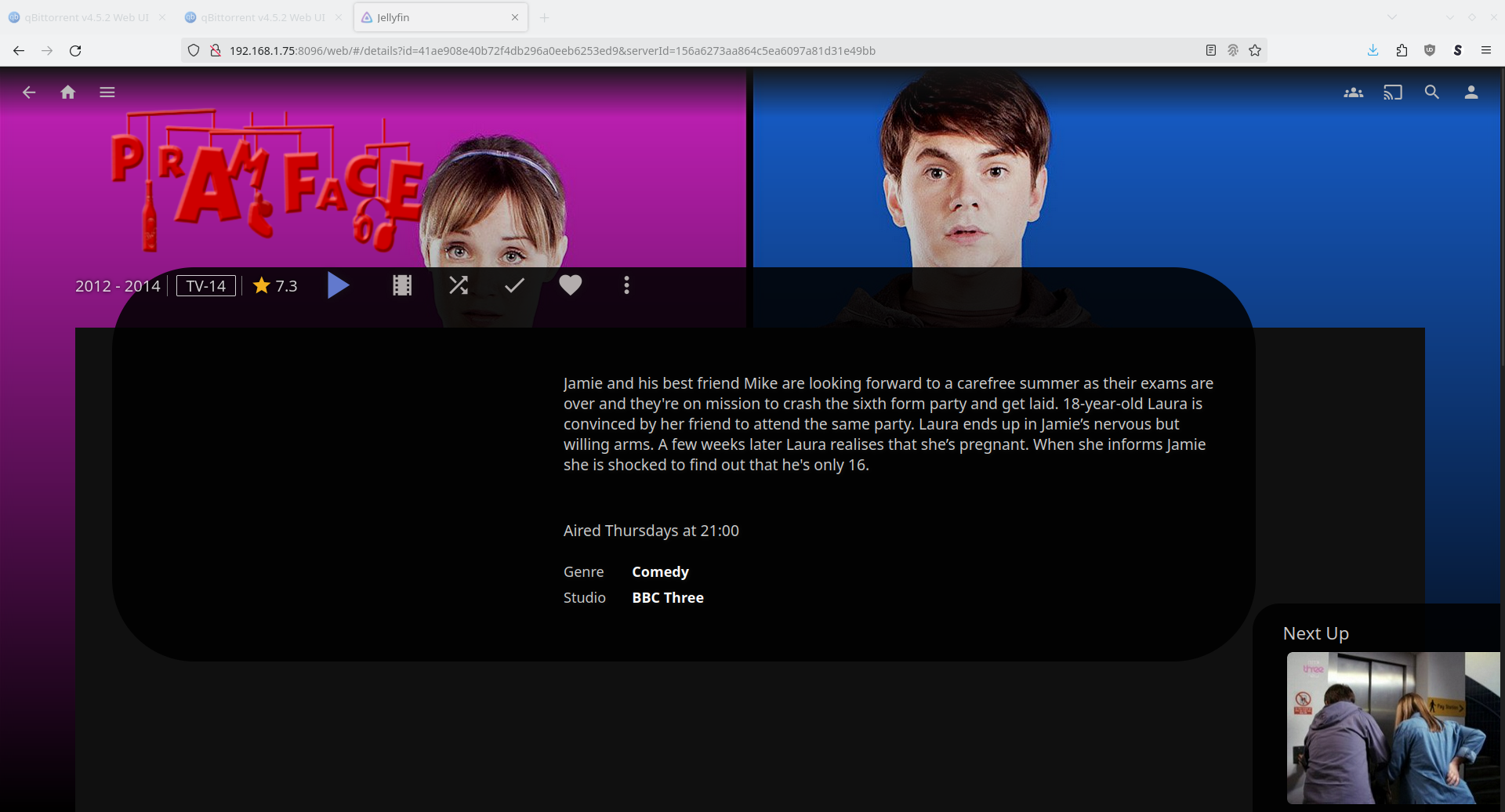Open the SyncPlay group icon
1505x812 pixels.
1353,92
